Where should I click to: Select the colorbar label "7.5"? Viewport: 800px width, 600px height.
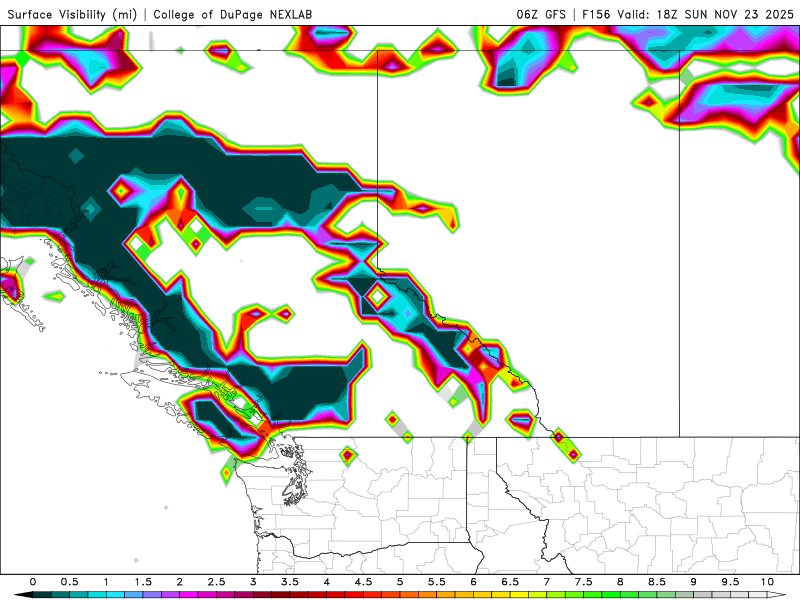(x=584, y=582)
